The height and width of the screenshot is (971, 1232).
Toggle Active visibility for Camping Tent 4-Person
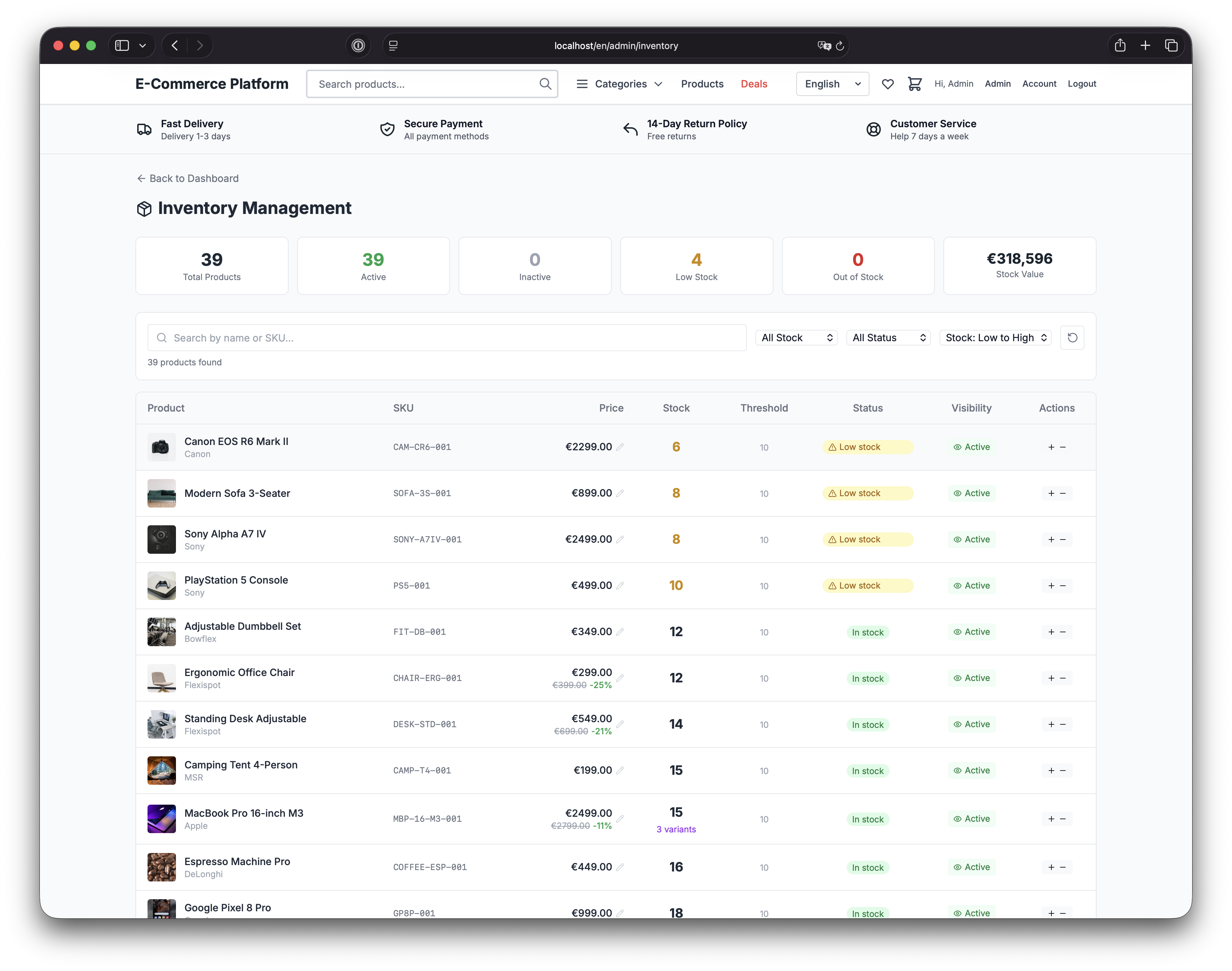[971, 770]
